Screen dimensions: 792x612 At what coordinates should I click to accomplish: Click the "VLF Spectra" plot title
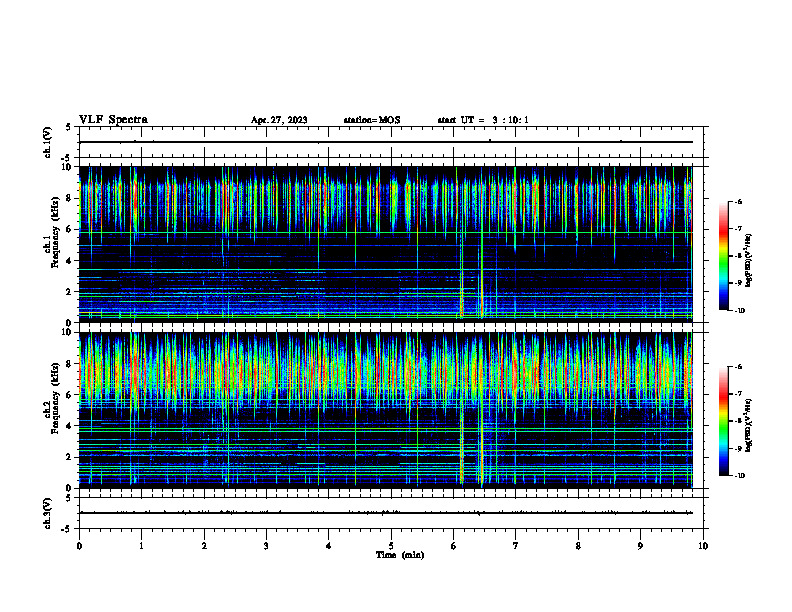tap(113, 120)
